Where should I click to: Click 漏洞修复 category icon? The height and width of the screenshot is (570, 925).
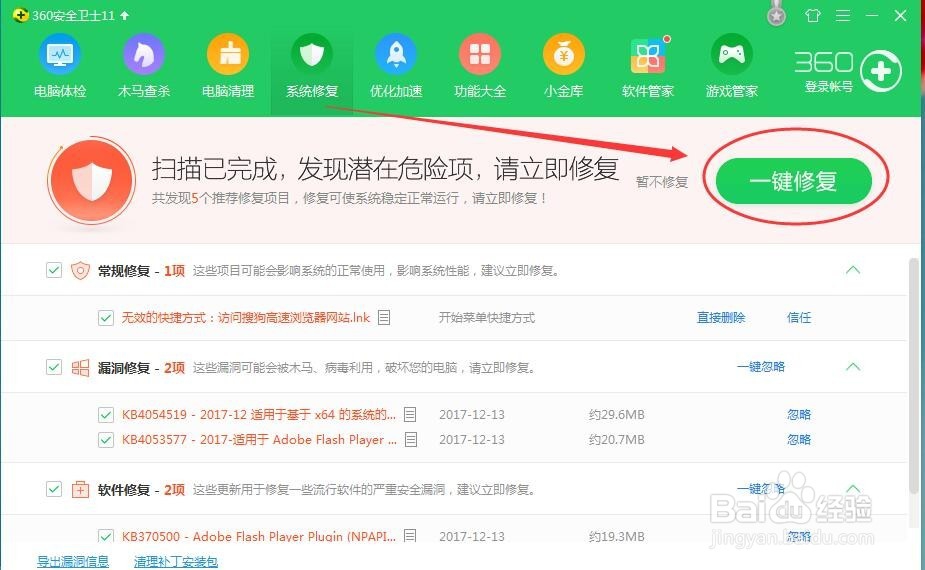click(80, 368)
